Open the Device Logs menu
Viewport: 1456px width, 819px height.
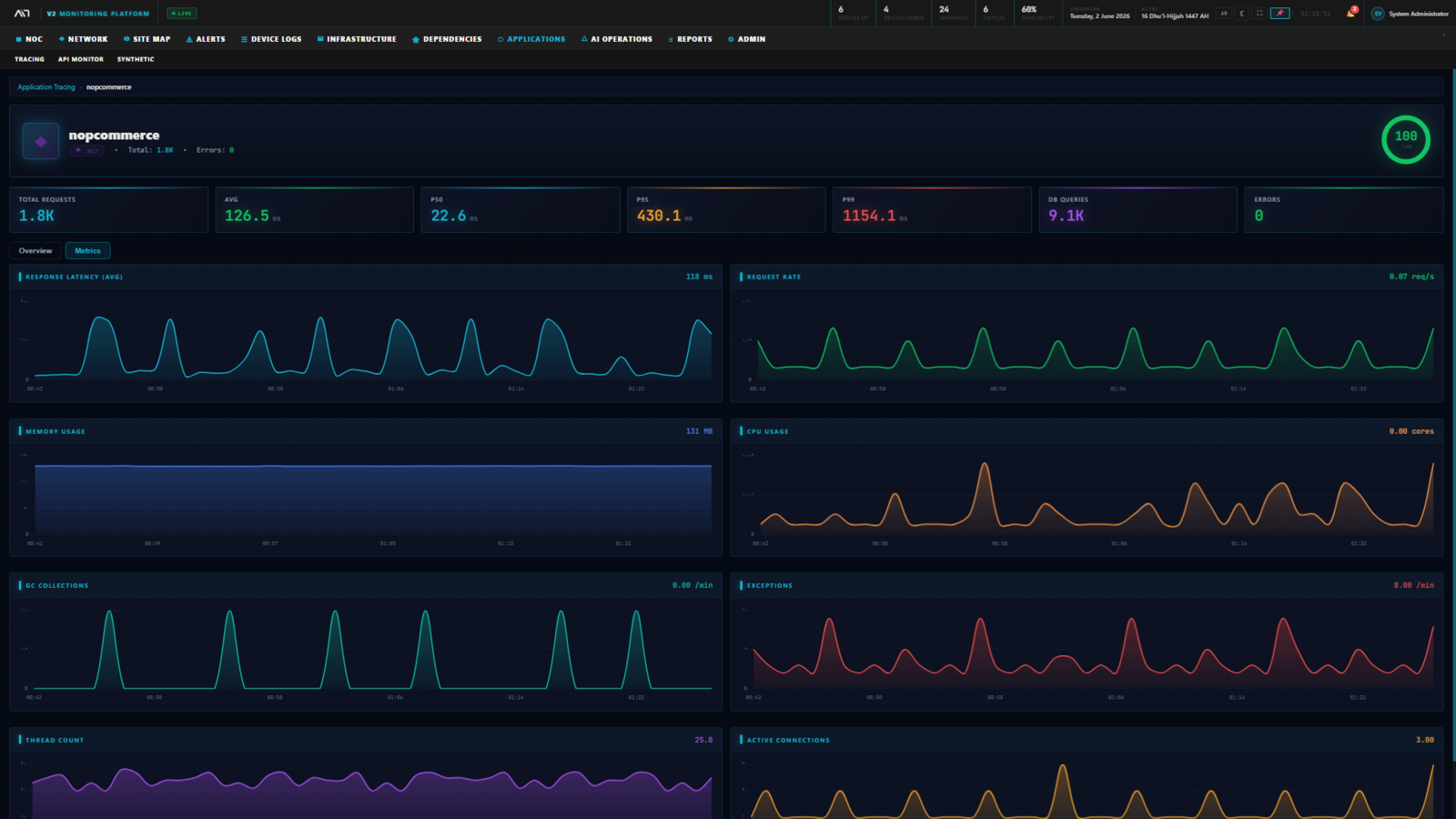(271, 39)
